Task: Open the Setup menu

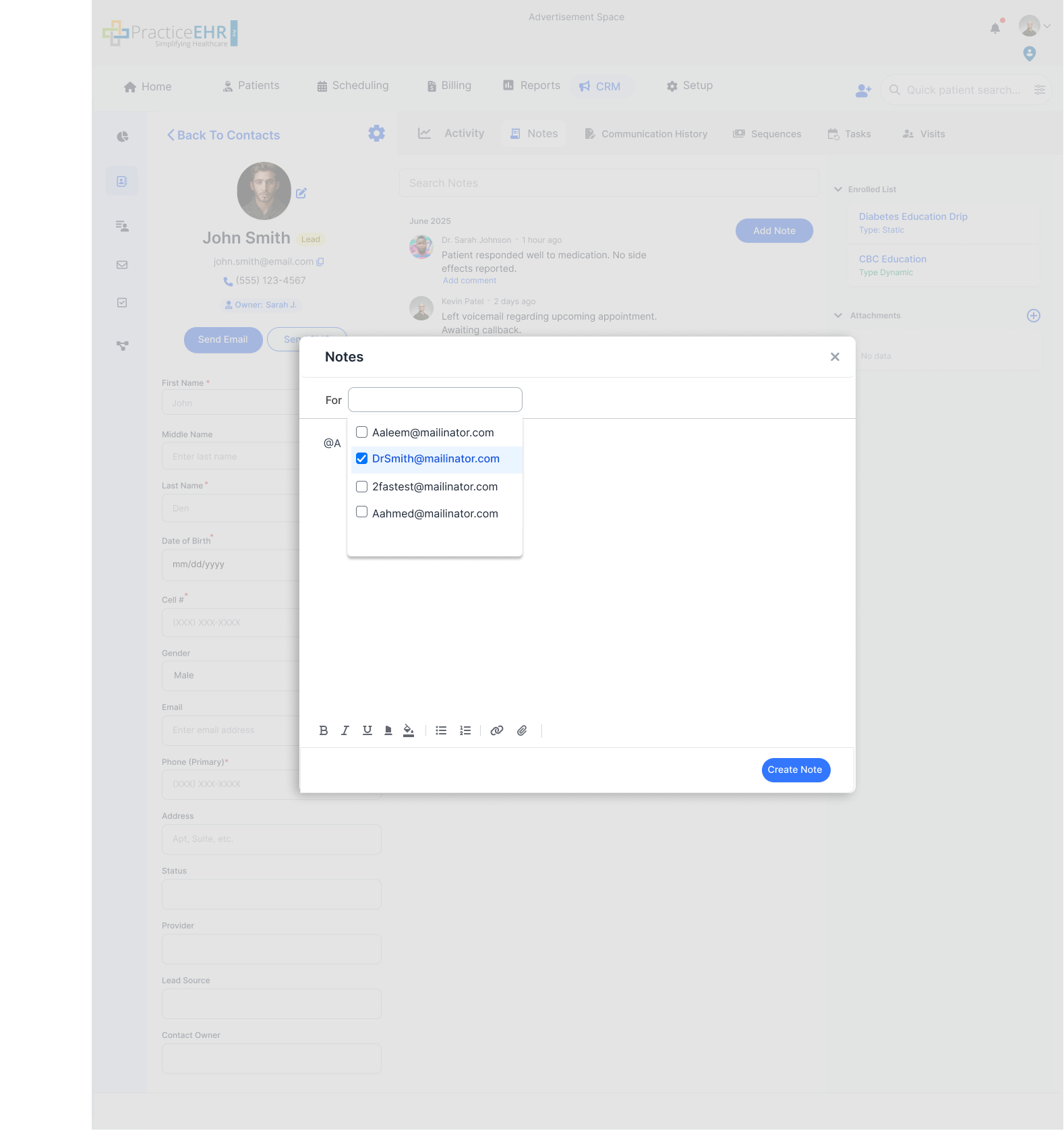Action: (690, 86)
